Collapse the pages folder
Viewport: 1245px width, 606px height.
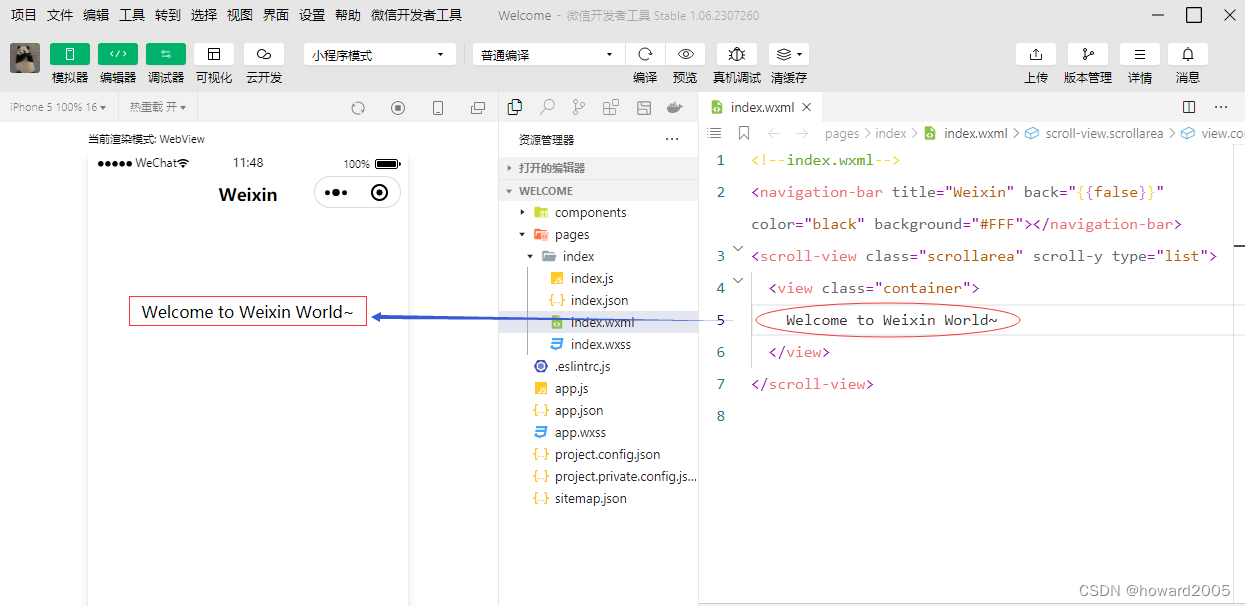click(598, 234)
